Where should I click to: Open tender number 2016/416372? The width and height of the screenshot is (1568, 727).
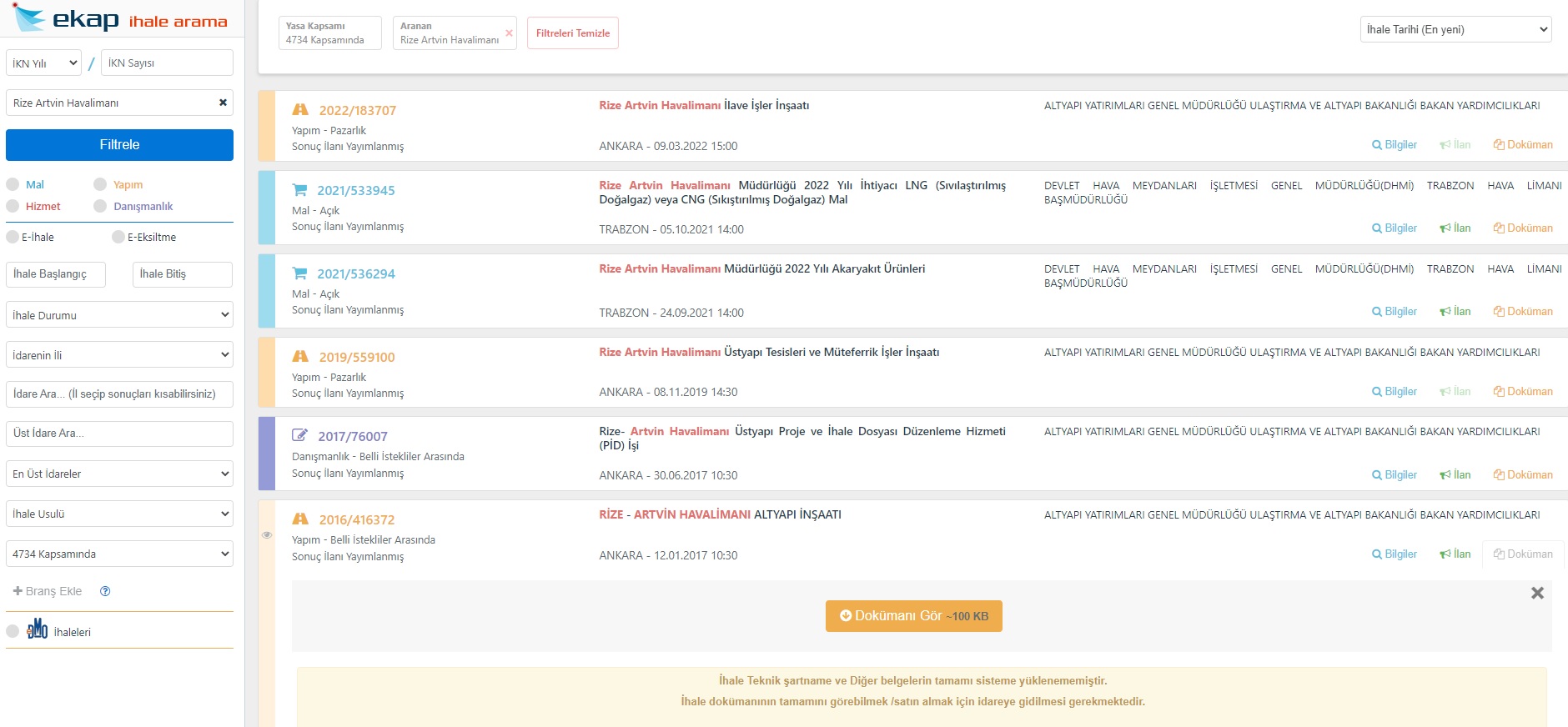tap(357, 519)
